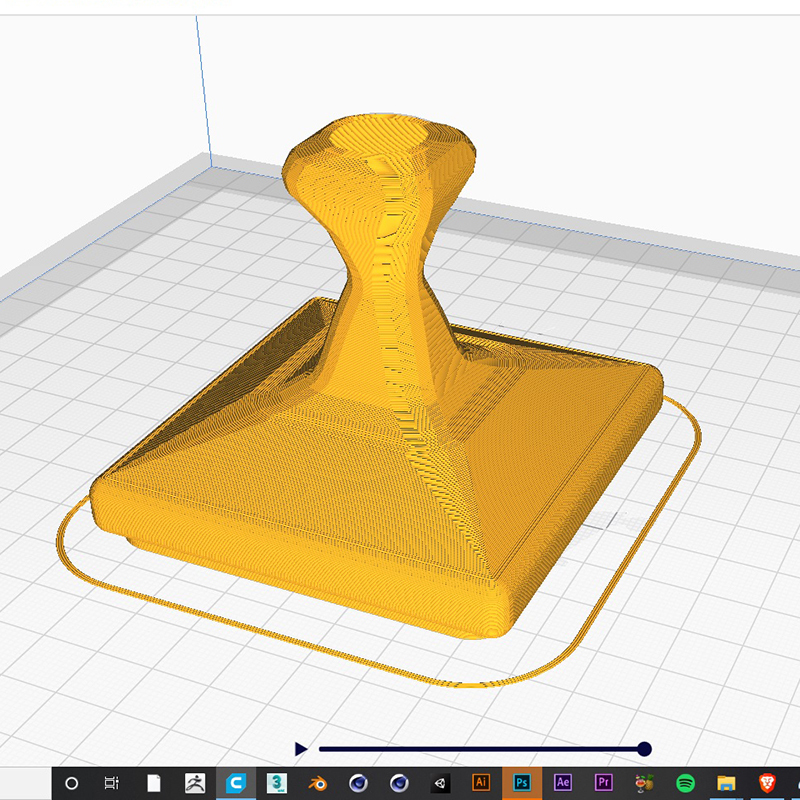This screenshot has height=800, width=800.
Task: Open the first Cinema 4D taskbar icon
Action: point(357,783)
